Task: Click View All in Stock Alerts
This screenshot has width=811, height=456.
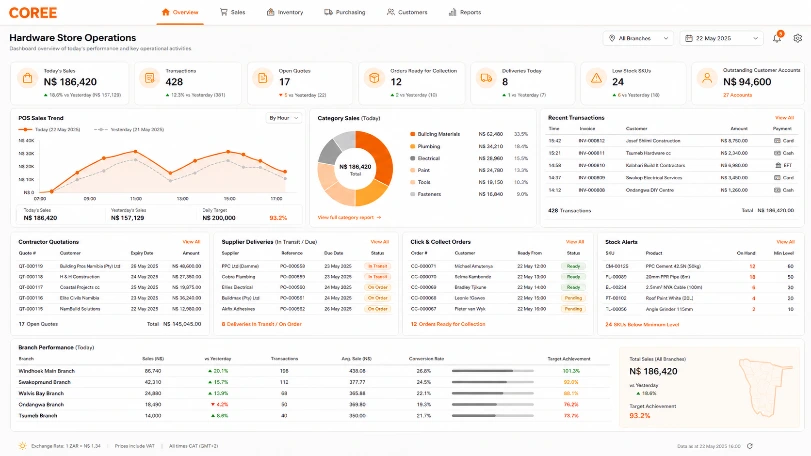Action: (785, 241)
